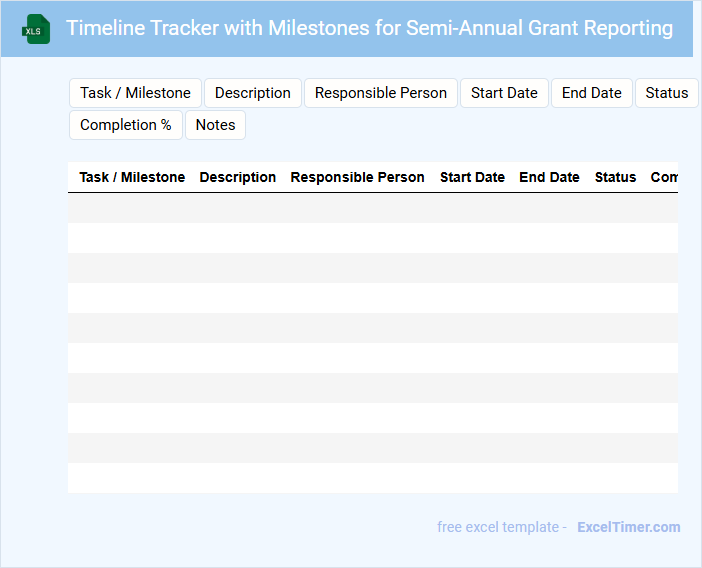Pick the 'Completion %' tag button
This screenshot has width=702, height=568.
click(x=126, y=125)
